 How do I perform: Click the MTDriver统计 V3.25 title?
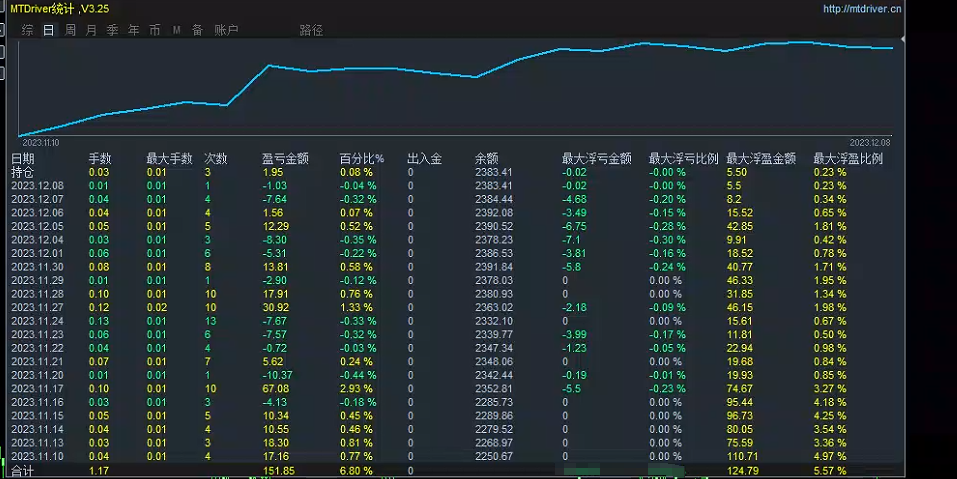[60, 9]
